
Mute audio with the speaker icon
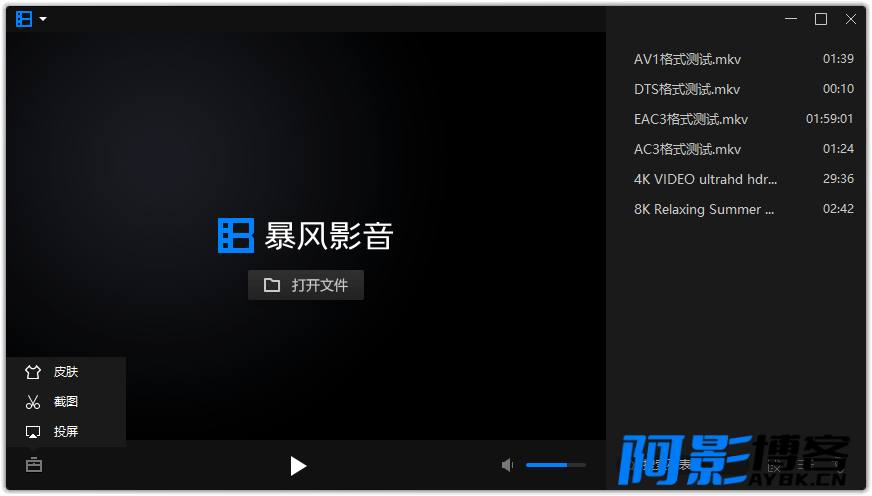click(507, 465)
